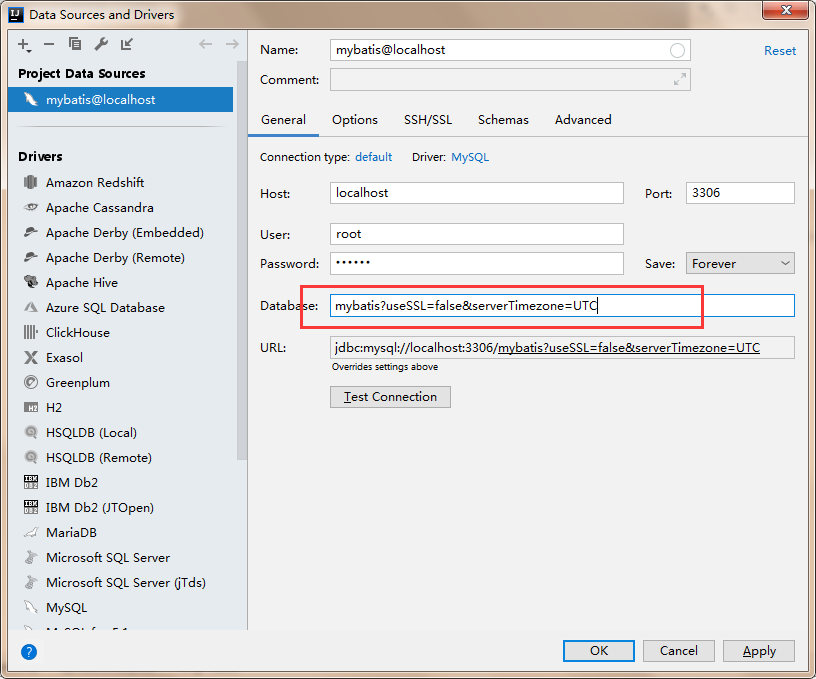The width and height of the screenshot is (816, 679).
Task: Expand the Comment field editor
Action: point(680,80)
